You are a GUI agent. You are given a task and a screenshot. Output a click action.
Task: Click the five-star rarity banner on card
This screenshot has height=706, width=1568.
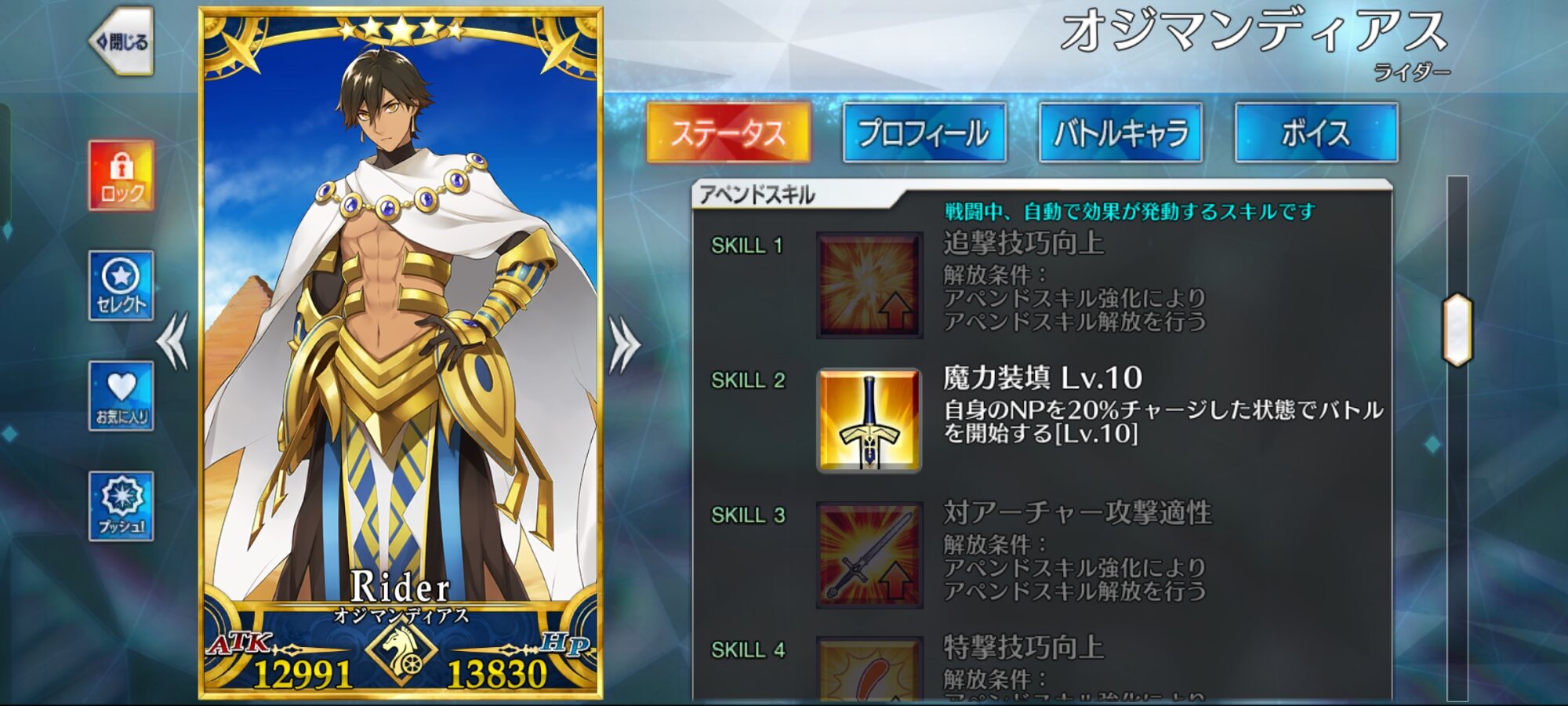[401, 31]
